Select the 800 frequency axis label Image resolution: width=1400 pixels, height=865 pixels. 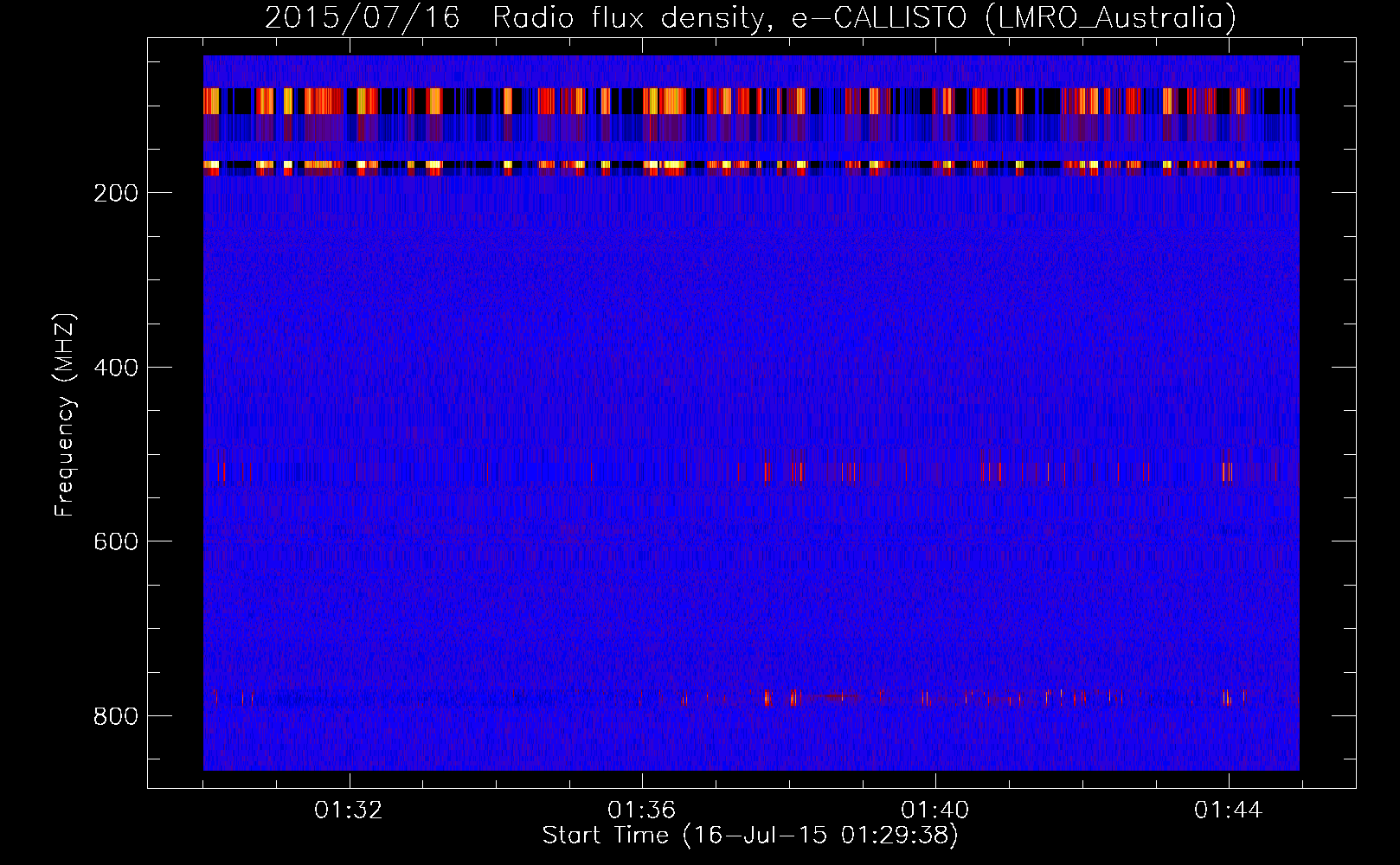tap(115, 716)
